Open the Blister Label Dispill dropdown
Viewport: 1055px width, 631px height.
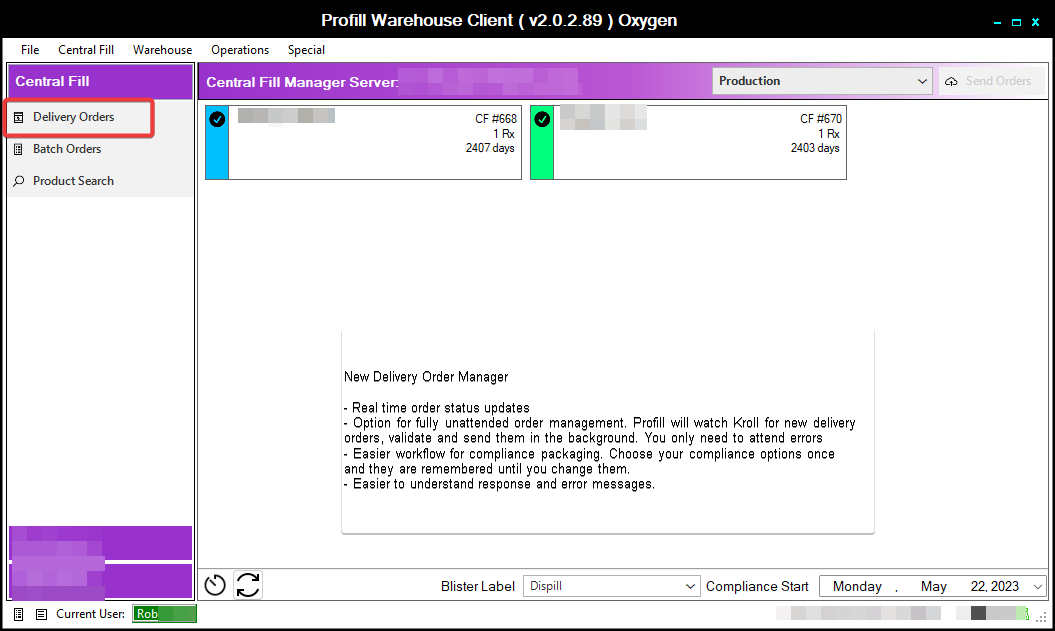tap(611, 586)
